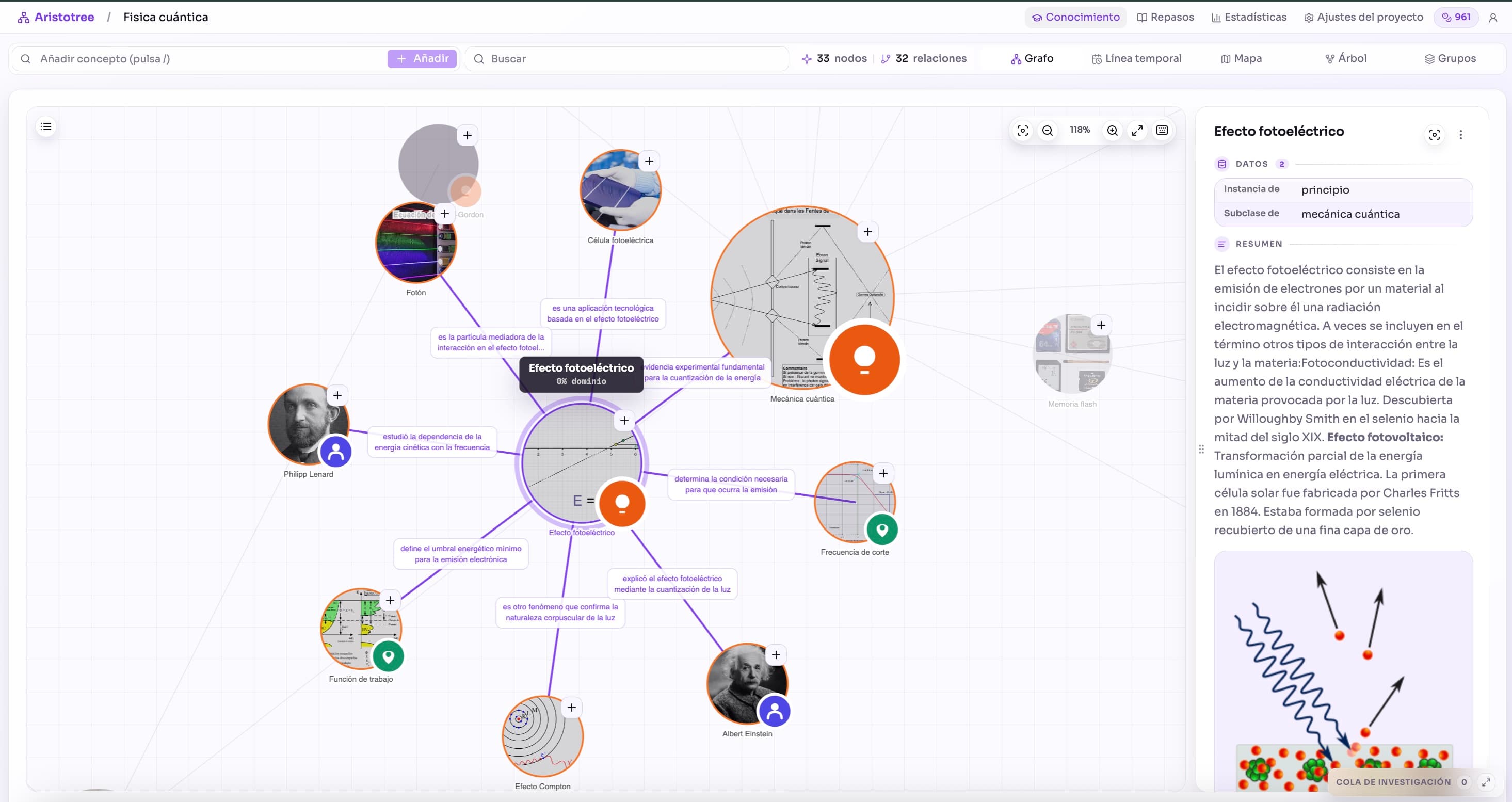Click the orange lightbulb badge on Efecto fotoeléctrico
1512x802 pixels.
(622, 503)
